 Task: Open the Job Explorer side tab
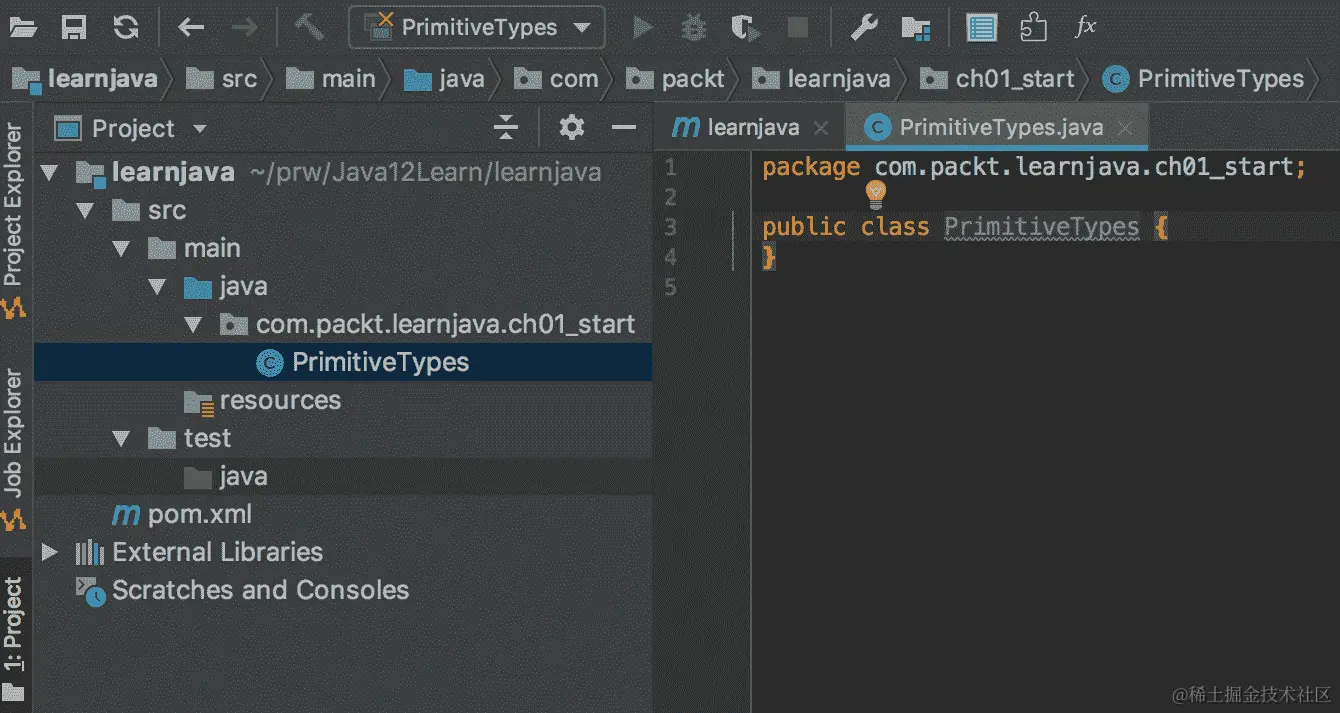[14, 448]
